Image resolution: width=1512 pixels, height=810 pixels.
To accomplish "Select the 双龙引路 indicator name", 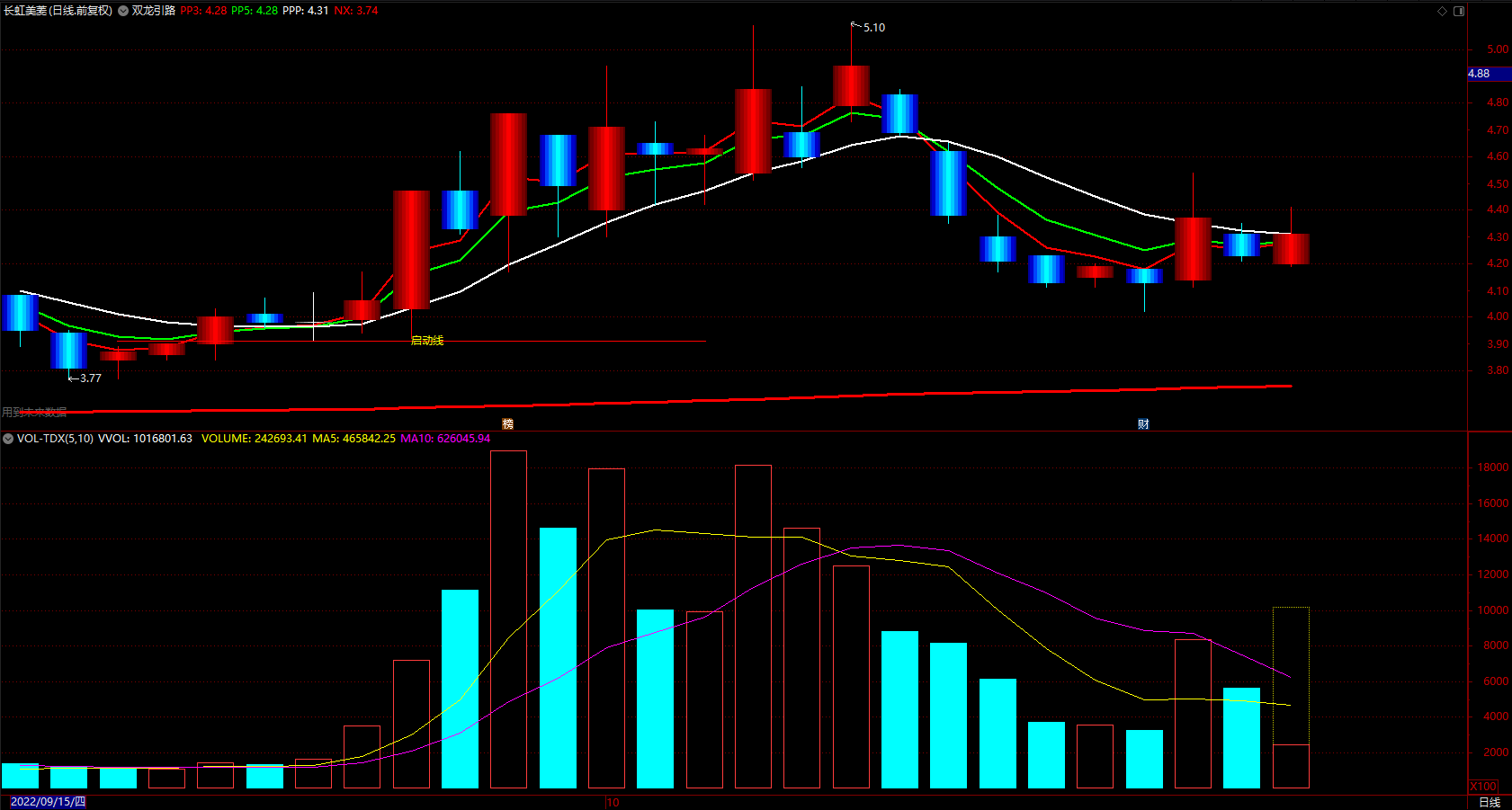I will pyautogui.click(x=154, y=11).
